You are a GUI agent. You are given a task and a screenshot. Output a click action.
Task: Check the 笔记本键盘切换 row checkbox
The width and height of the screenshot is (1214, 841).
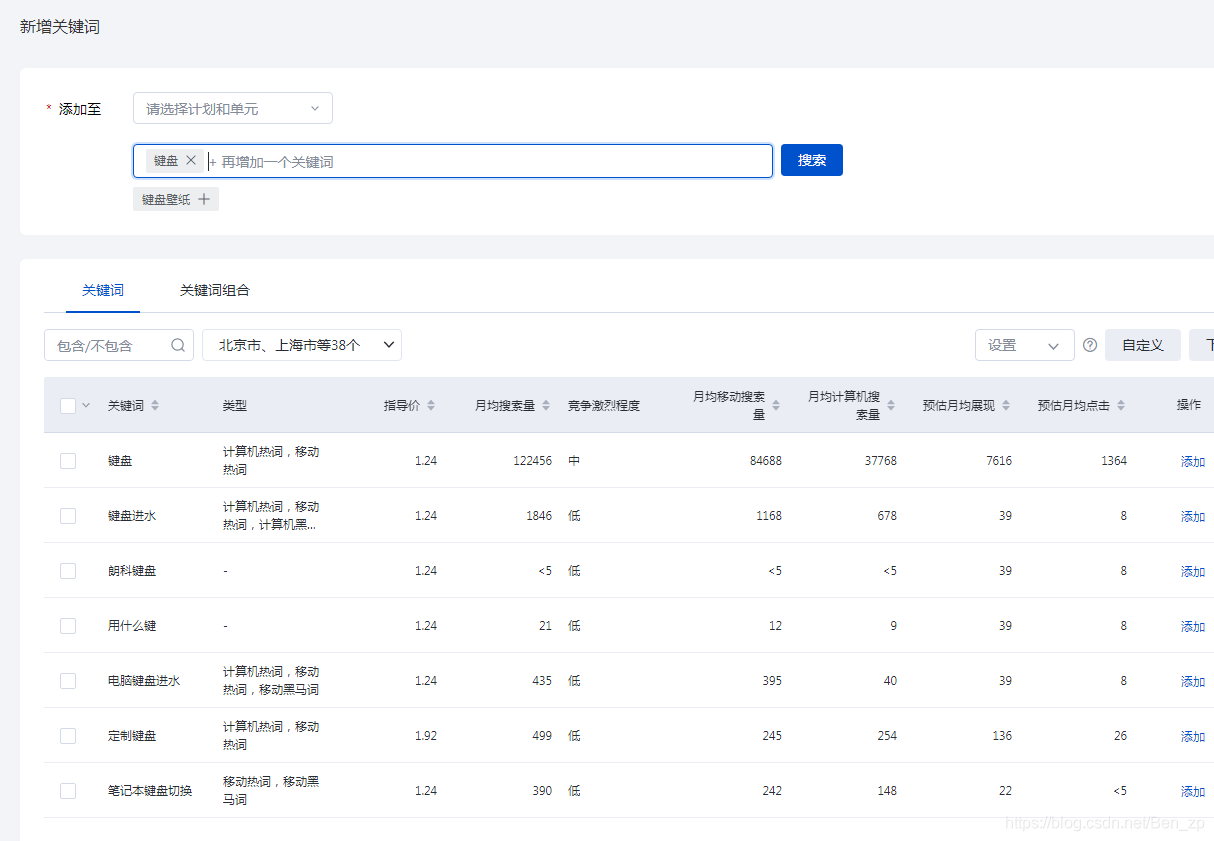click(x=68, y=791)
